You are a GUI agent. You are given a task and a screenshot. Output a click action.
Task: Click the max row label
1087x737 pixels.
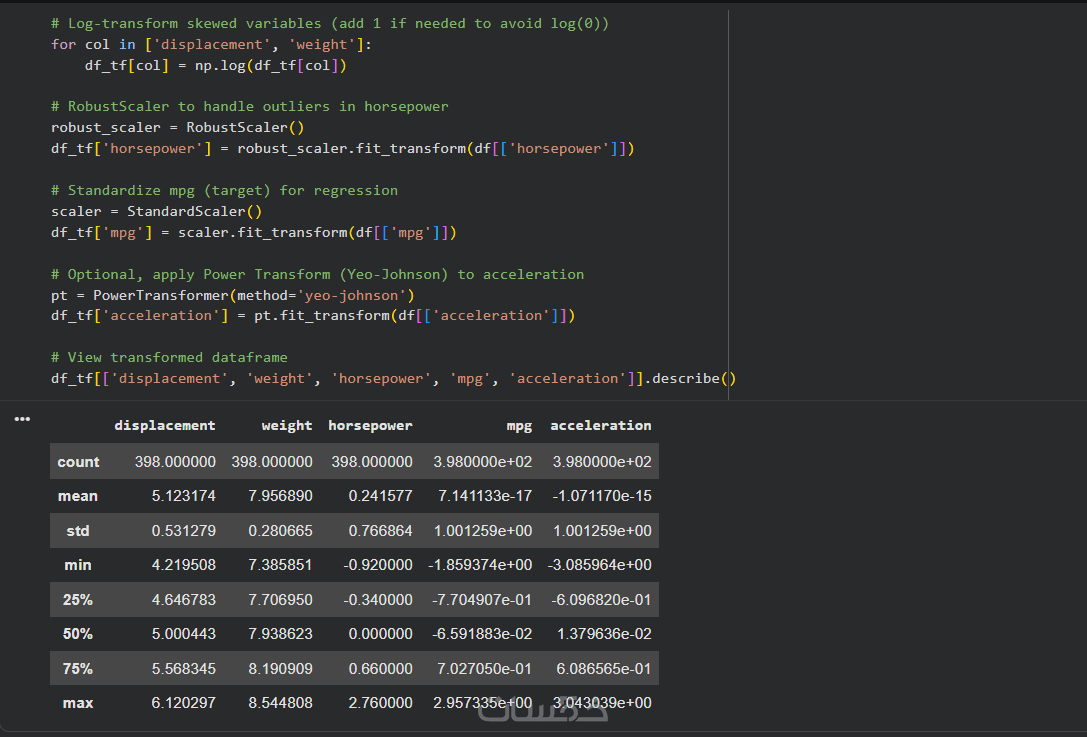[78, 702]
